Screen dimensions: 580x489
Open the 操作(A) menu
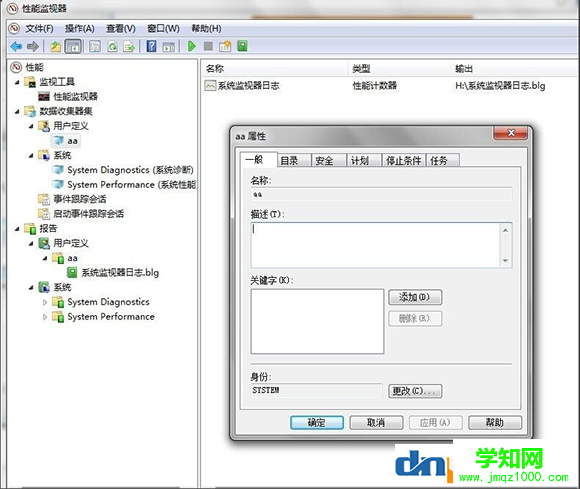click(x=80, y=28)
